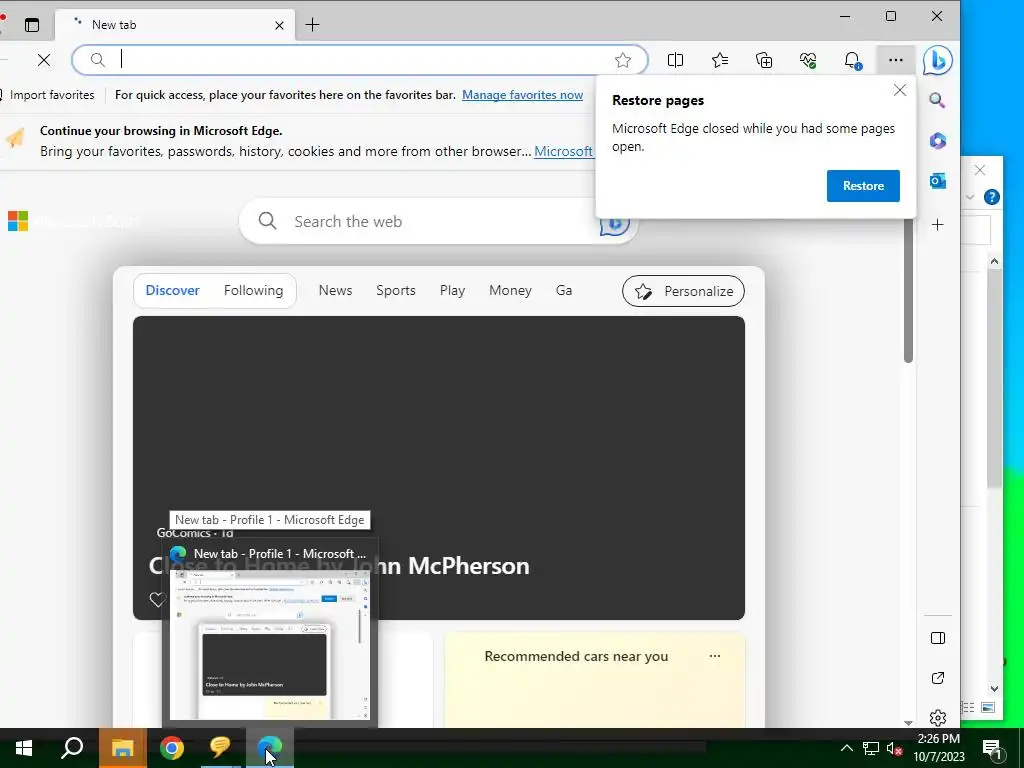Open the Microsoft link in the banner
Viewport: 1024px width, 768px height.
coord(563,152)
